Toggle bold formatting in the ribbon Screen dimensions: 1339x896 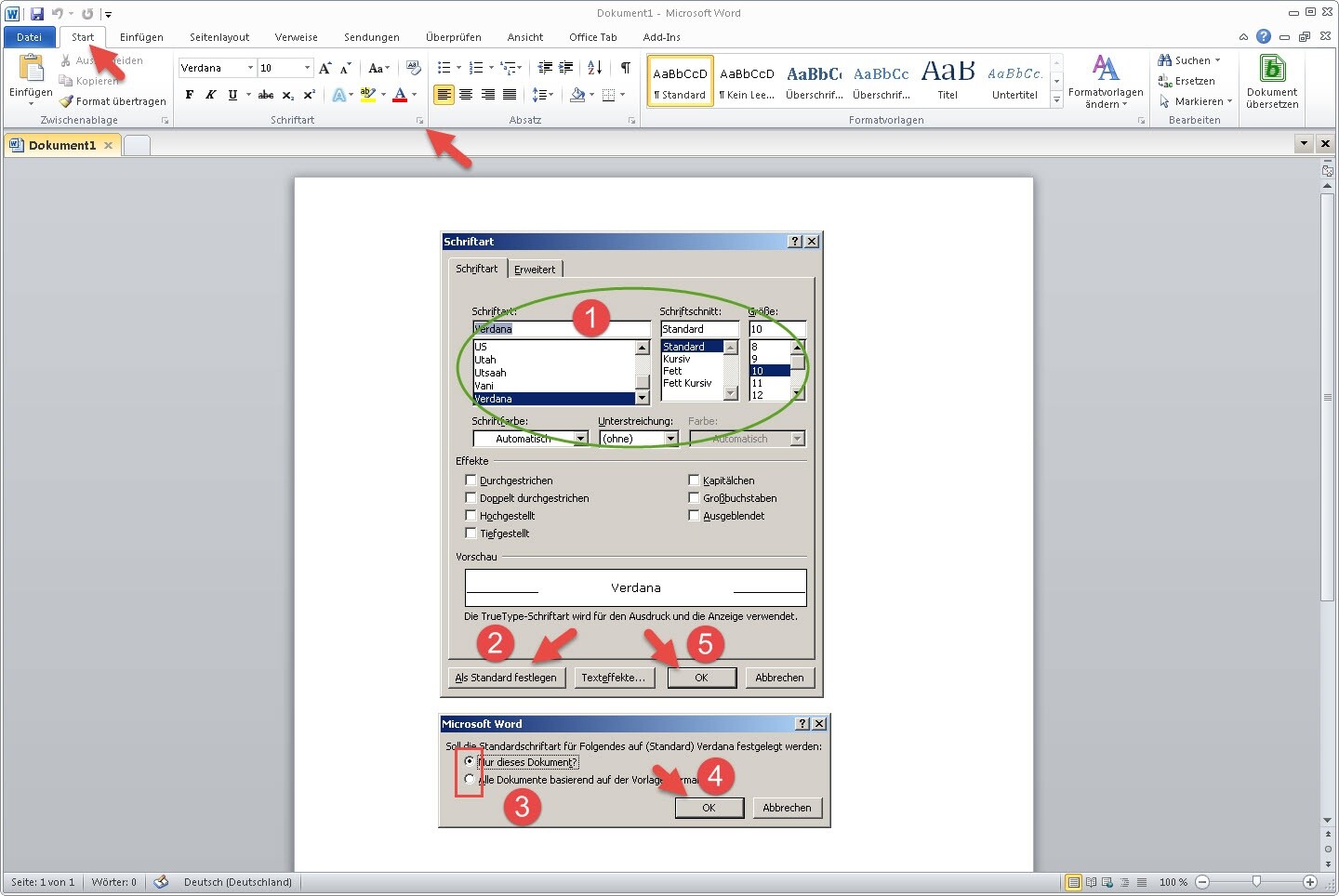point(190,95)
